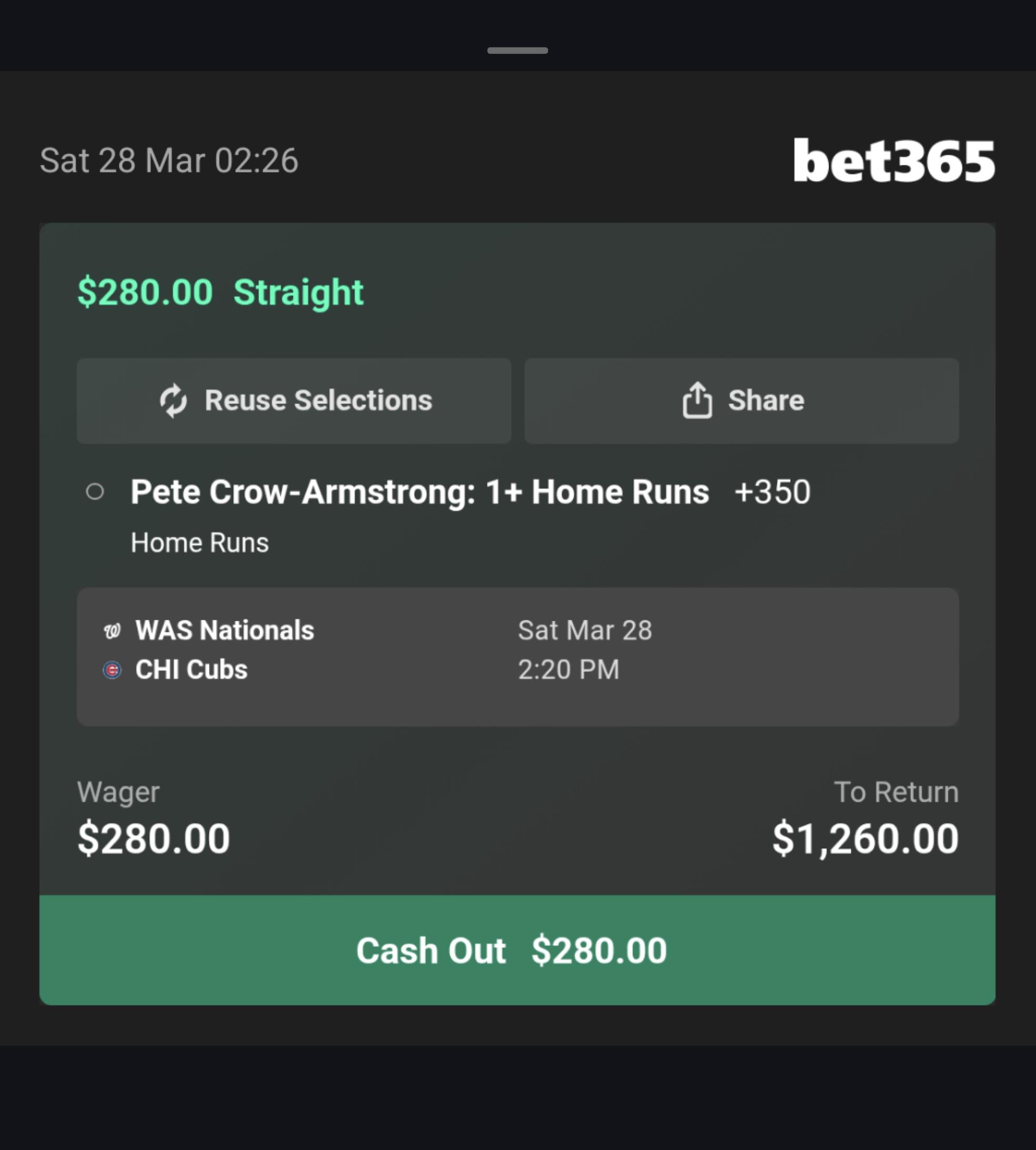The width and height of the screenshot is (1036, 1150).
Task: Click the Chicago Cubs team logo
Action: click(x=112, y=670)
